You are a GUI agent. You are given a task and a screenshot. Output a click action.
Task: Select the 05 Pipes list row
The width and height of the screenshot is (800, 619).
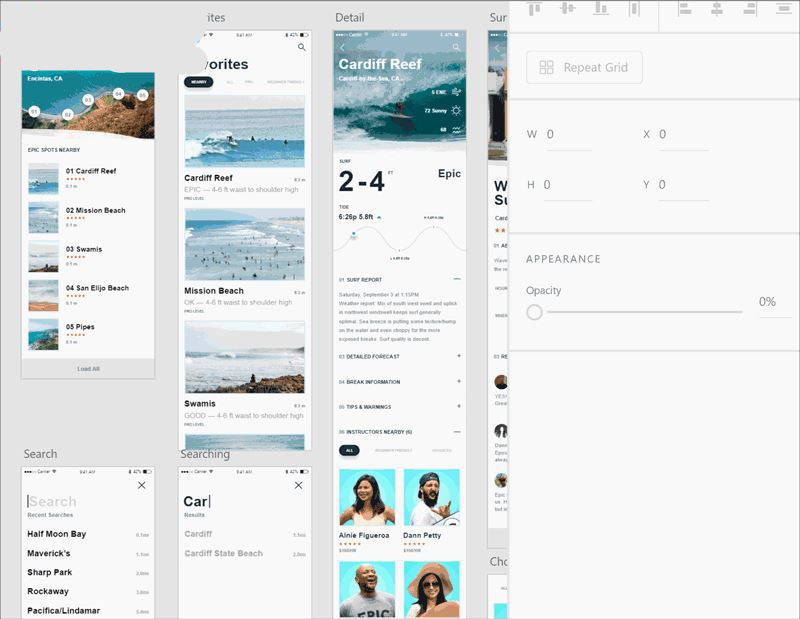click(88, 334)
